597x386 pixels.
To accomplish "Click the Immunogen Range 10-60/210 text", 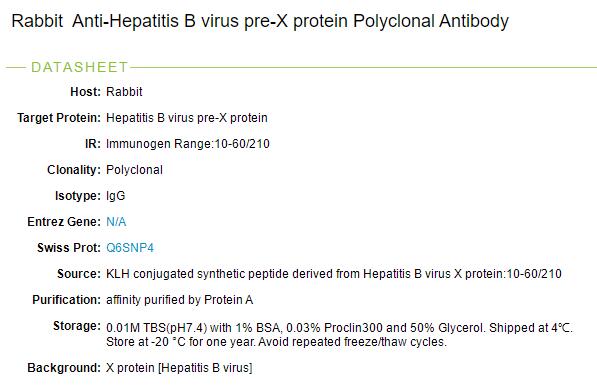I will [188, 144].
